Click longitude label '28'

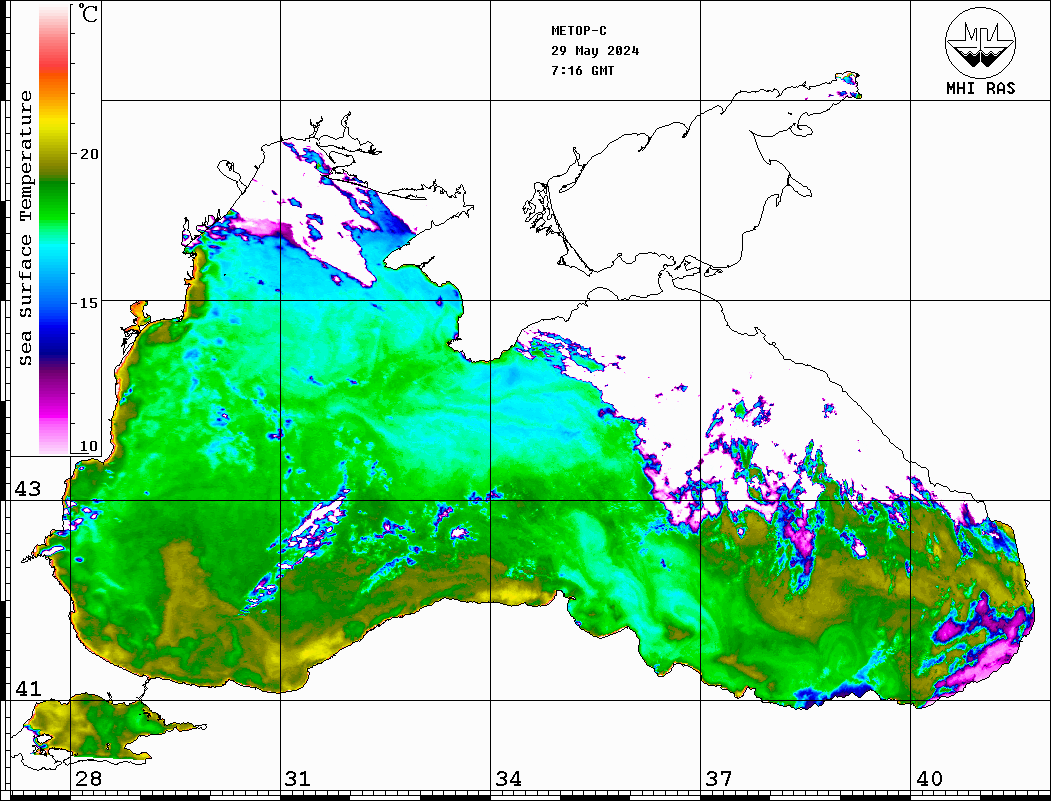coord(88,779)
